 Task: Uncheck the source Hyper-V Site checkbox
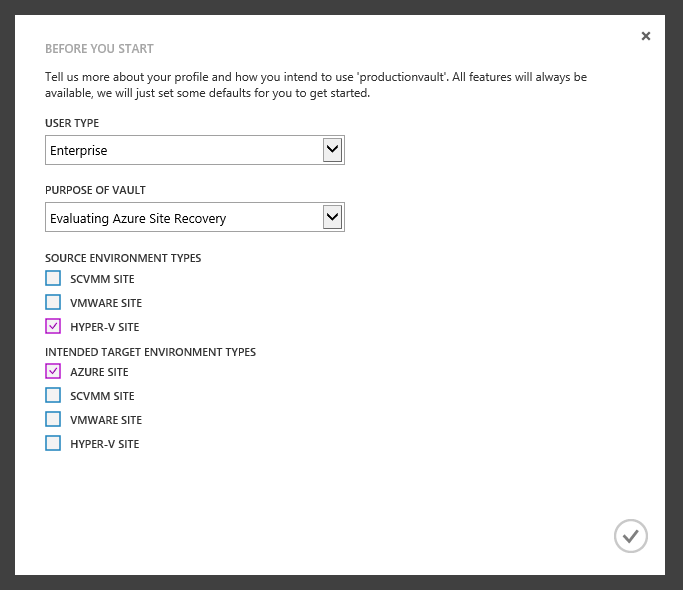[53, 326]
